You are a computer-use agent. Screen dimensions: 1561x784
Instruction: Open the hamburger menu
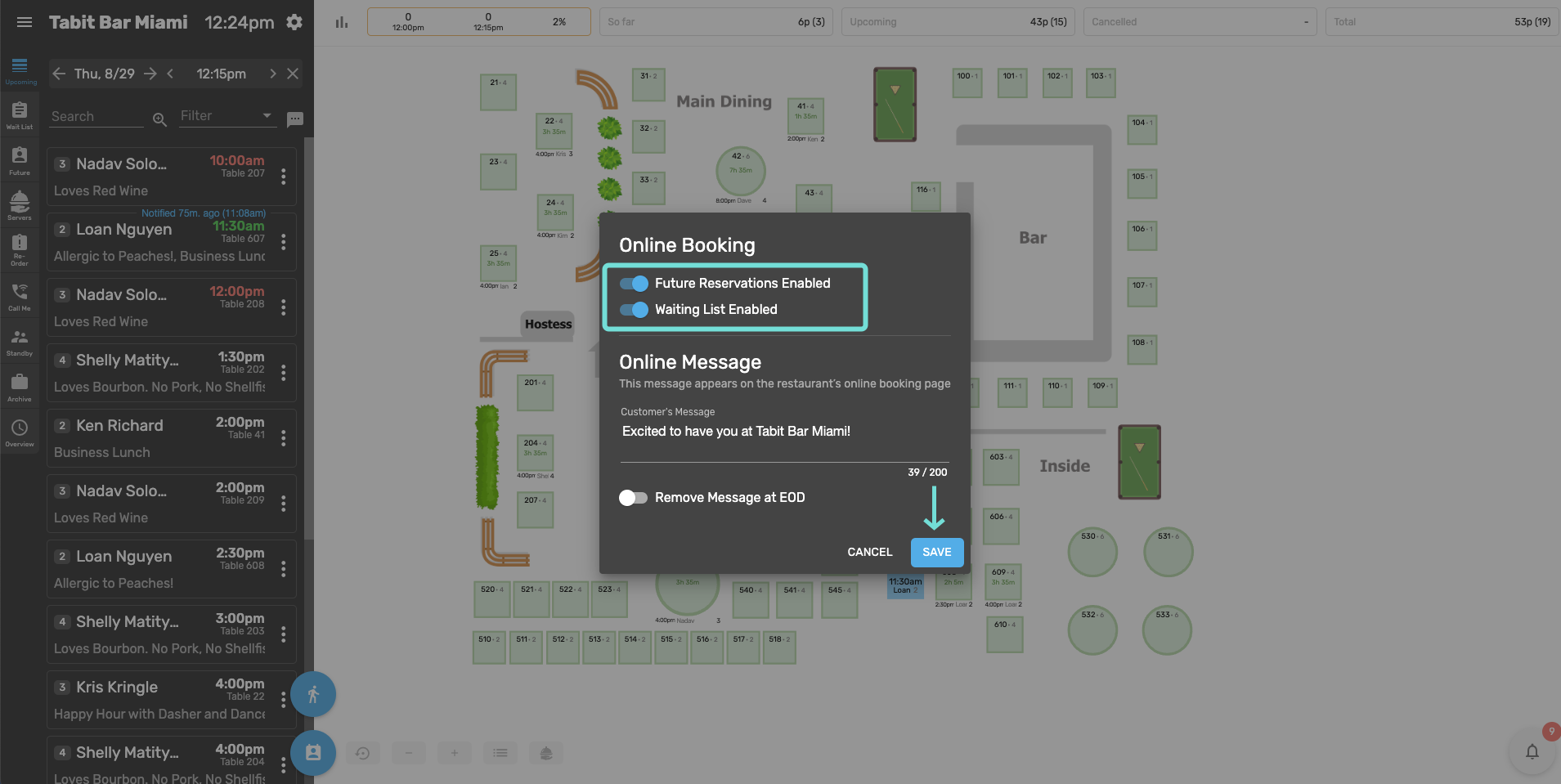point(25,23)
